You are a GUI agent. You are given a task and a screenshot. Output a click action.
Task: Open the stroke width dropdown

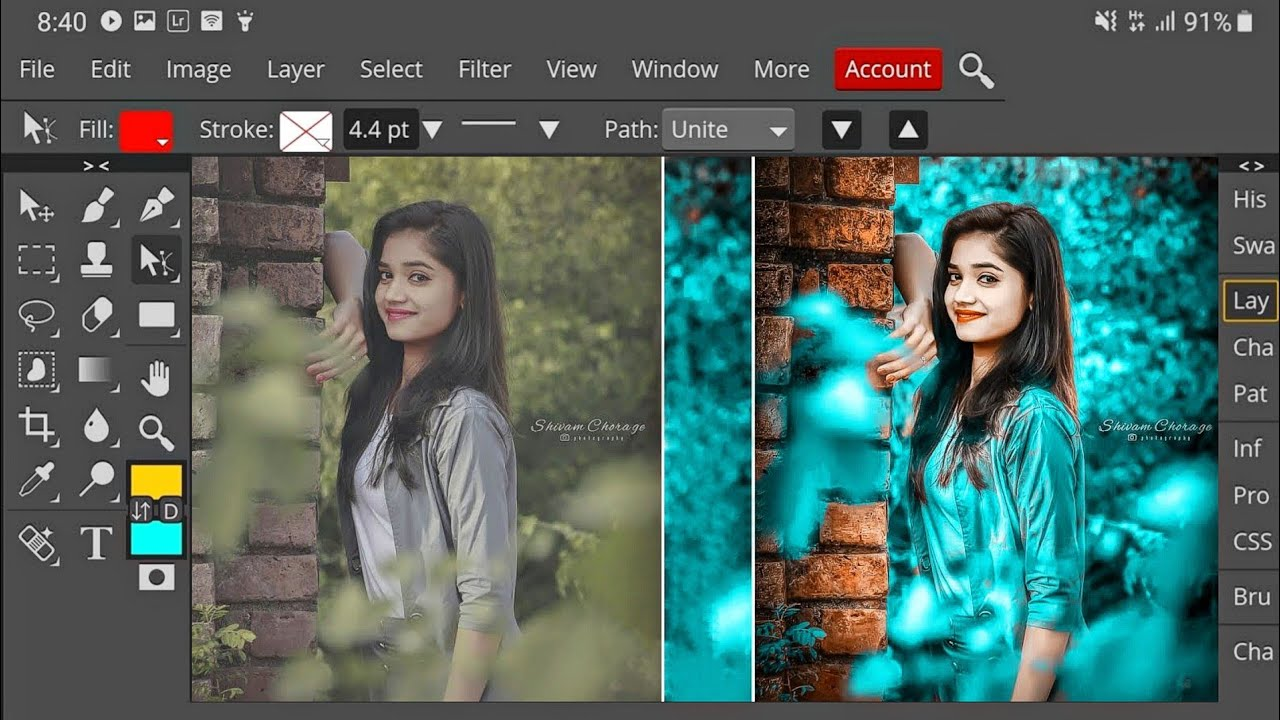432,129
